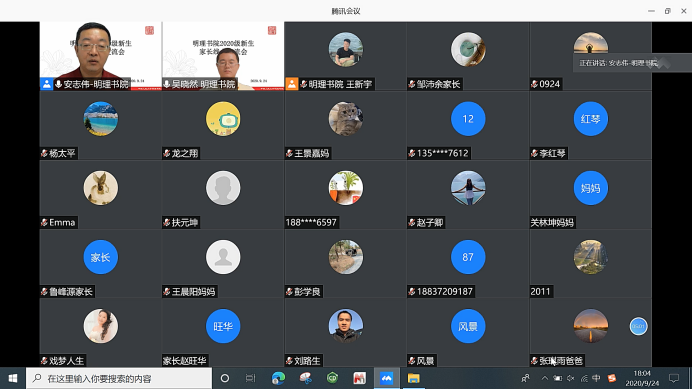
Task: Click 扶元坤's gray default avatar
Action: 223,188
